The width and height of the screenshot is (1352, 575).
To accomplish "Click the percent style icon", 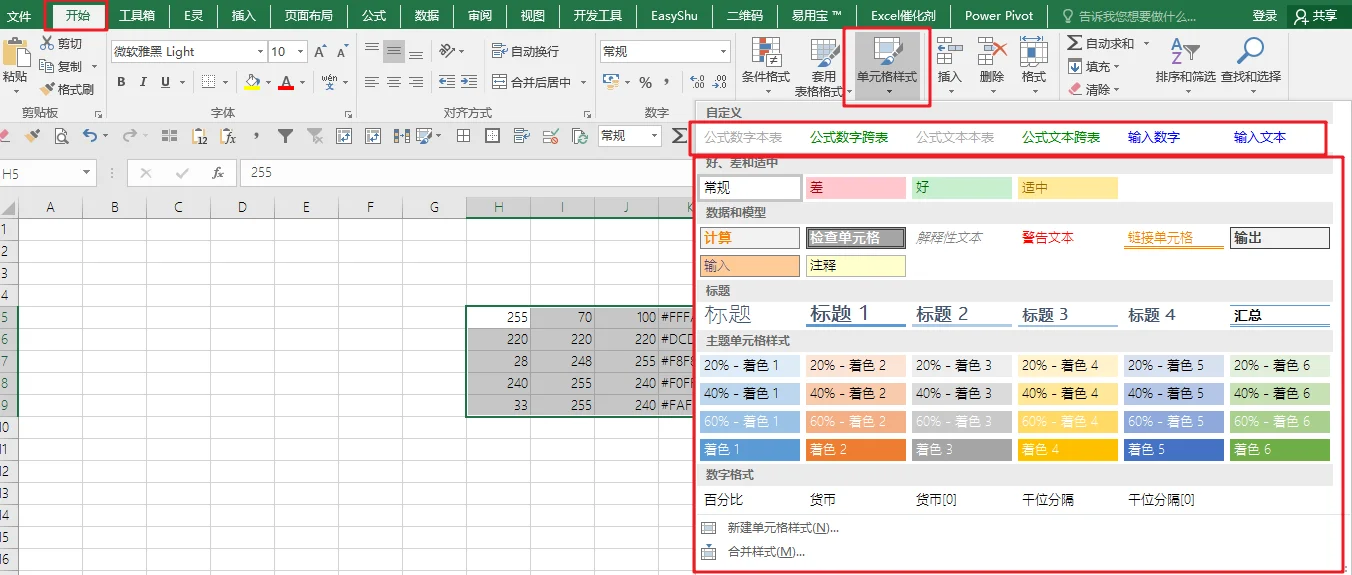I will tap(645, 82).
